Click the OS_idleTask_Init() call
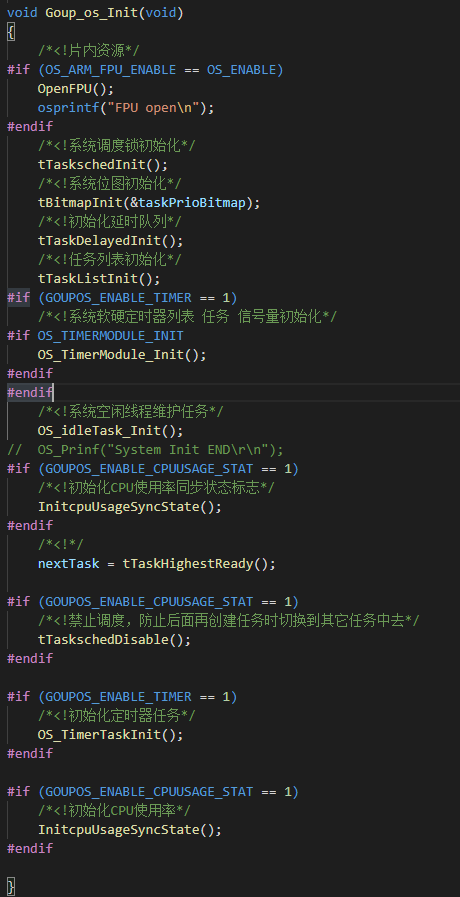The height and width of the screenshot is (897, 460). (x=110, y=430)
